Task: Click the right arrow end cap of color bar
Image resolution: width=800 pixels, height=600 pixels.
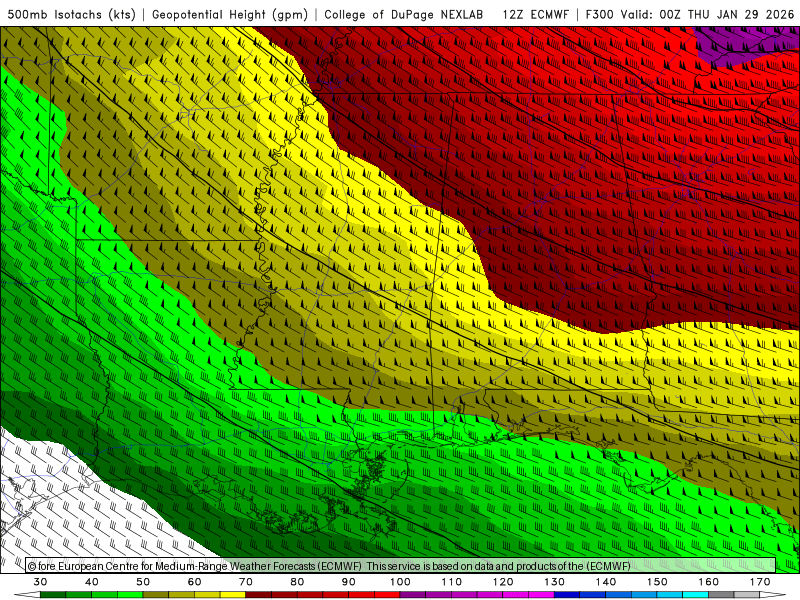Action: (x=773, y=595)
